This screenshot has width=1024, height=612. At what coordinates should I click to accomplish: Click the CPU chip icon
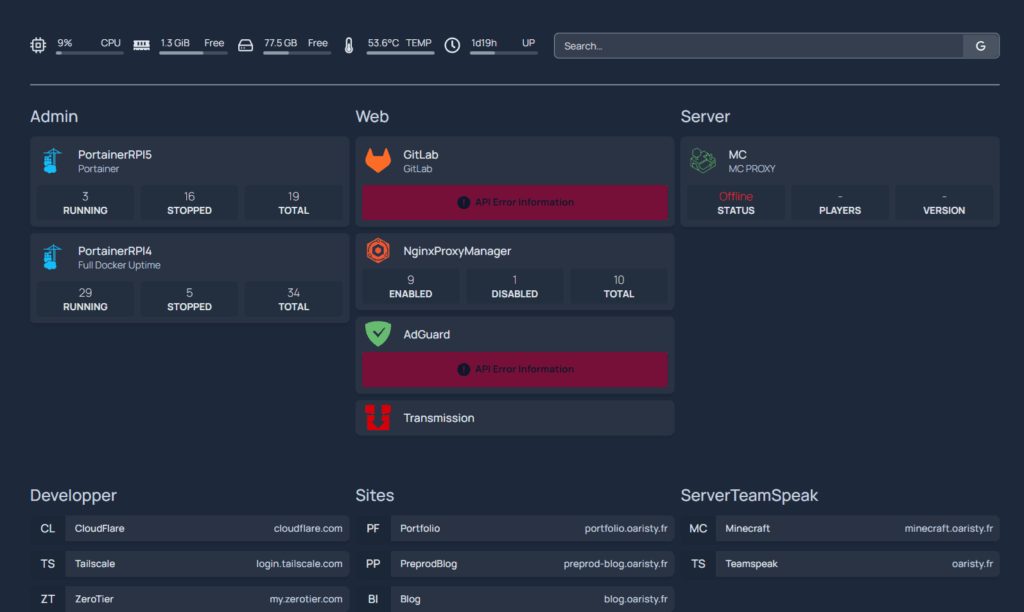point(38,45)
